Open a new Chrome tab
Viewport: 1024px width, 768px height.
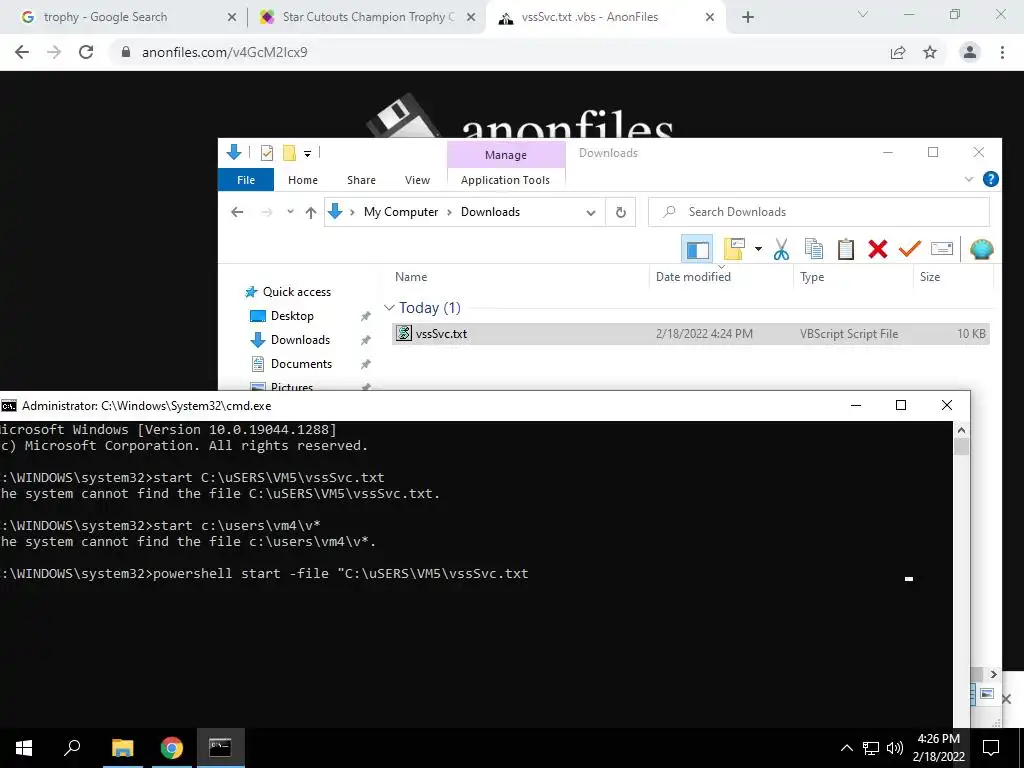click(x=748, y=17)
